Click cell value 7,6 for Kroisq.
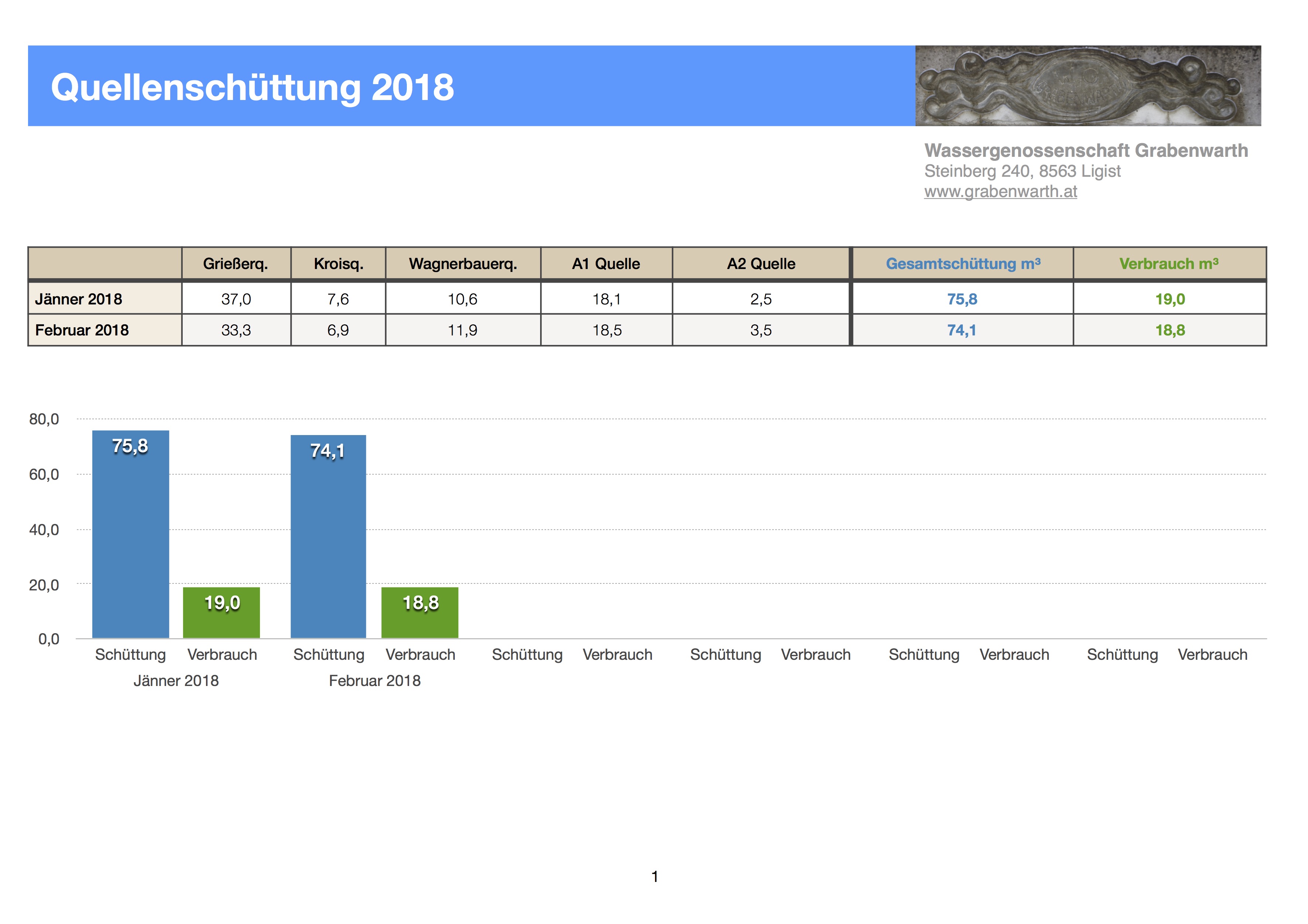The height and width of the screenshot is (924, 1308). coord(338,299)
